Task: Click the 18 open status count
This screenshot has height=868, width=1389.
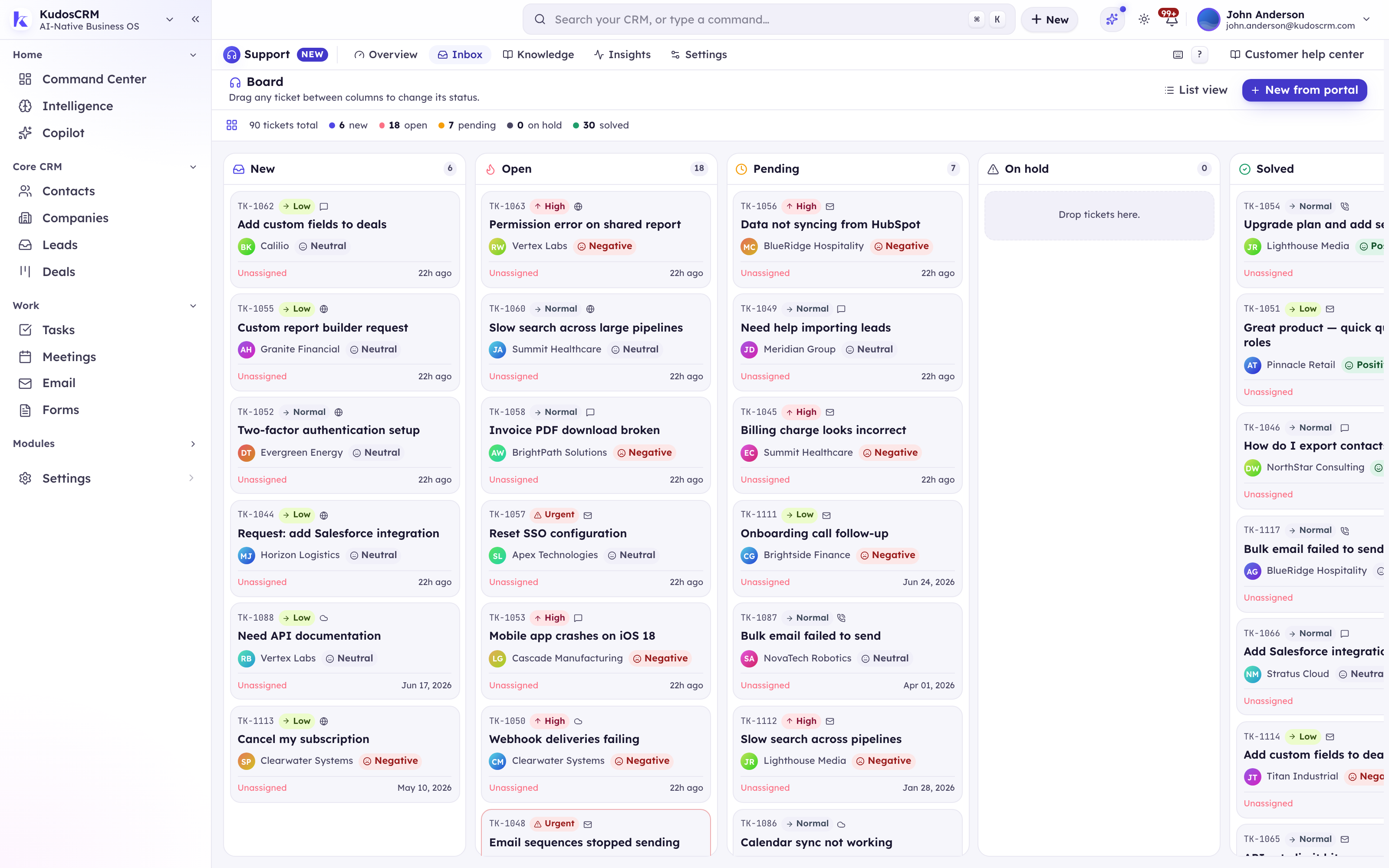Action: tap(403, 125)
